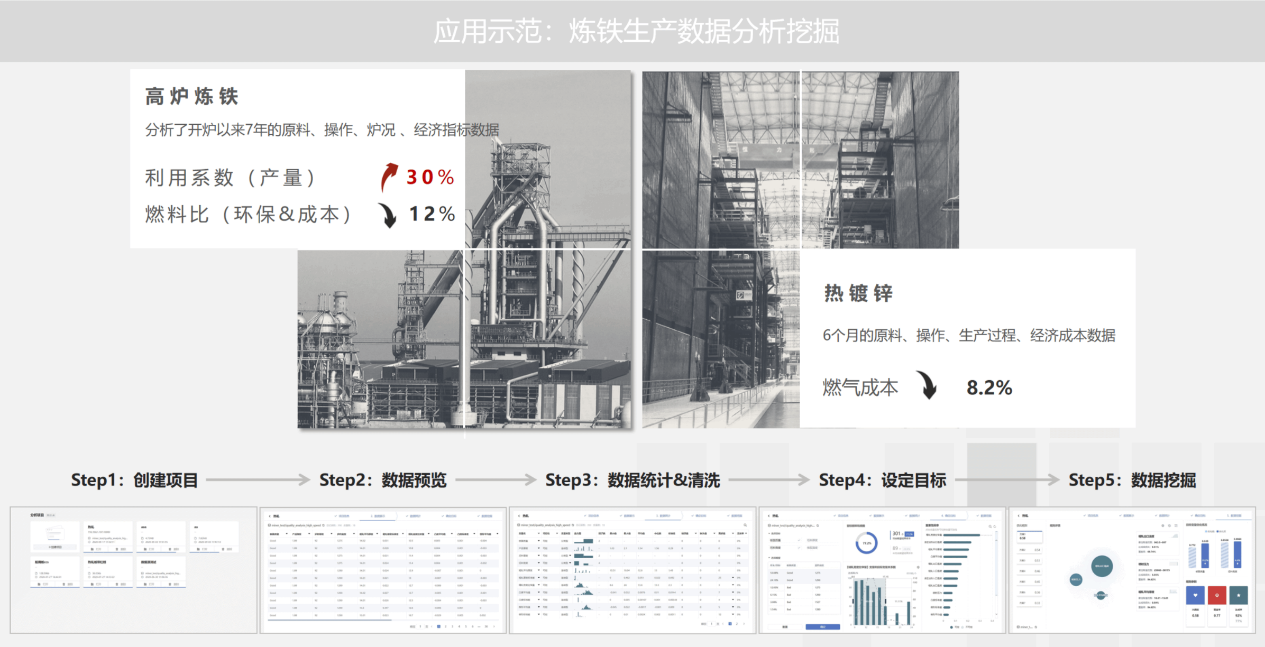
Task: Select the Step3 数据统计&清洗 heading
Action: pos(632,480)
